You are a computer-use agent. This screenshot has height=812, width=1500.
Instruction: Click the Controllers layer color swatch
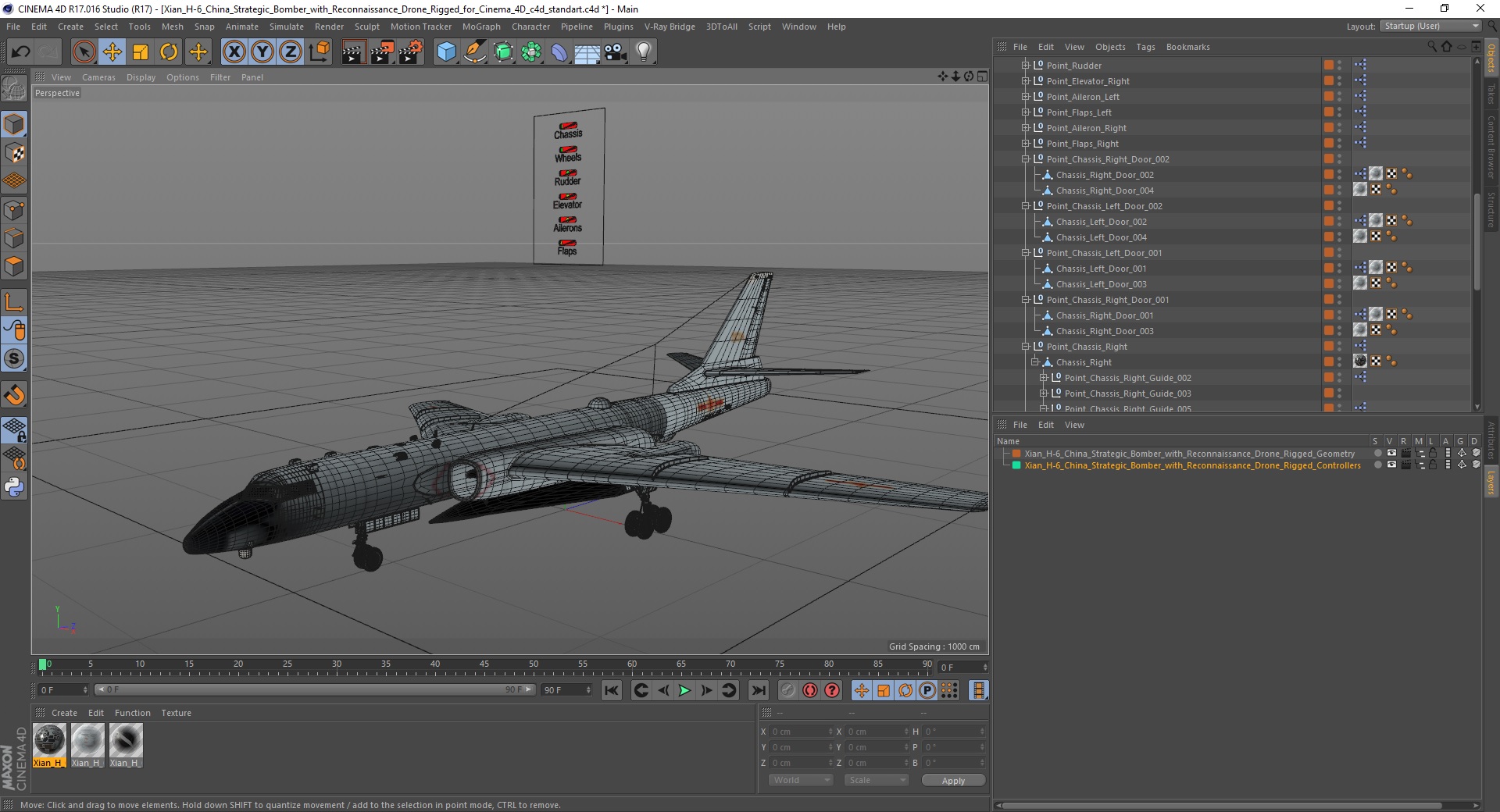pos(1016,465)
